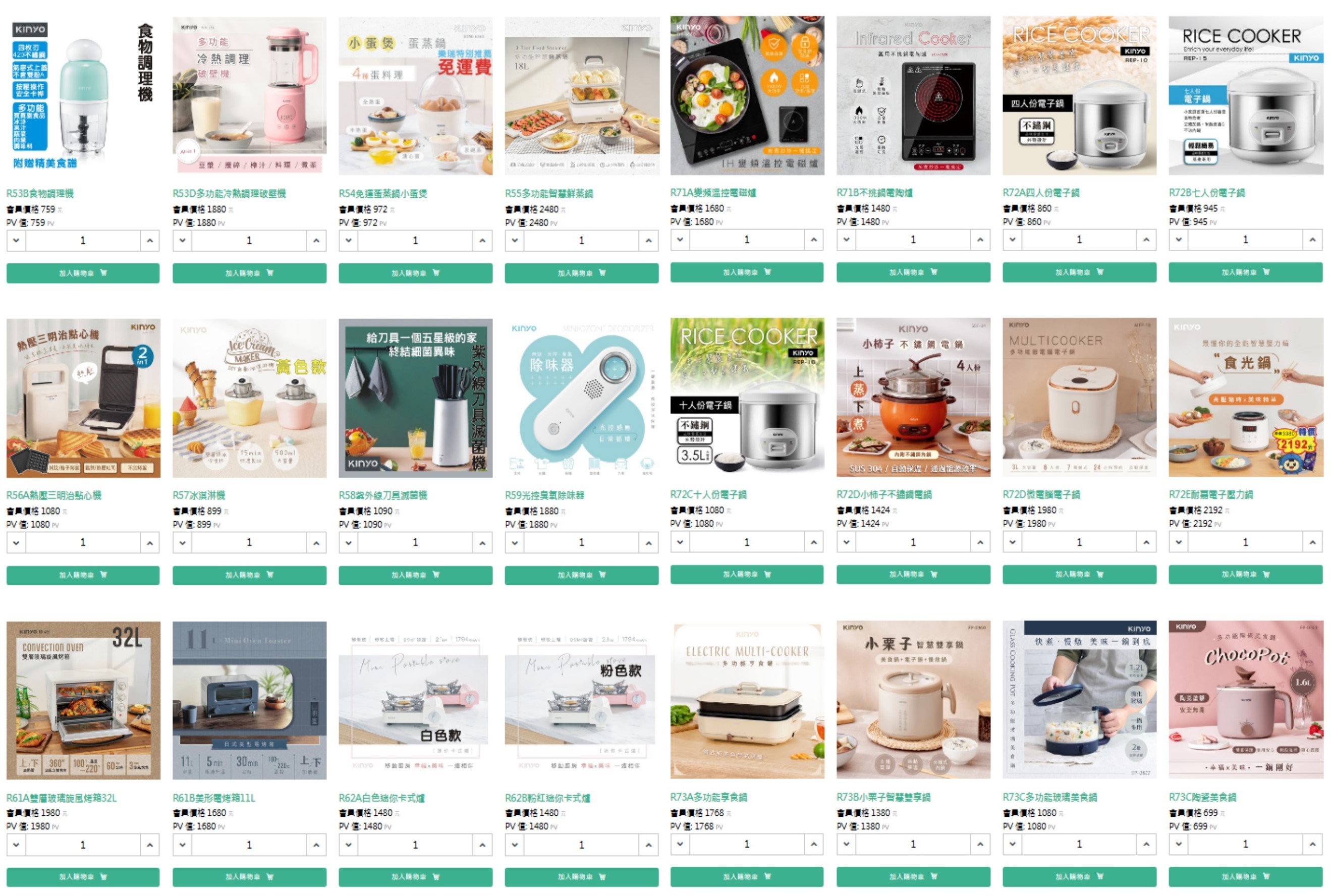Decrease quantity for R57冰淇淋機
The height and width of the screenshot is (896, 1331).
pos(182,542)
